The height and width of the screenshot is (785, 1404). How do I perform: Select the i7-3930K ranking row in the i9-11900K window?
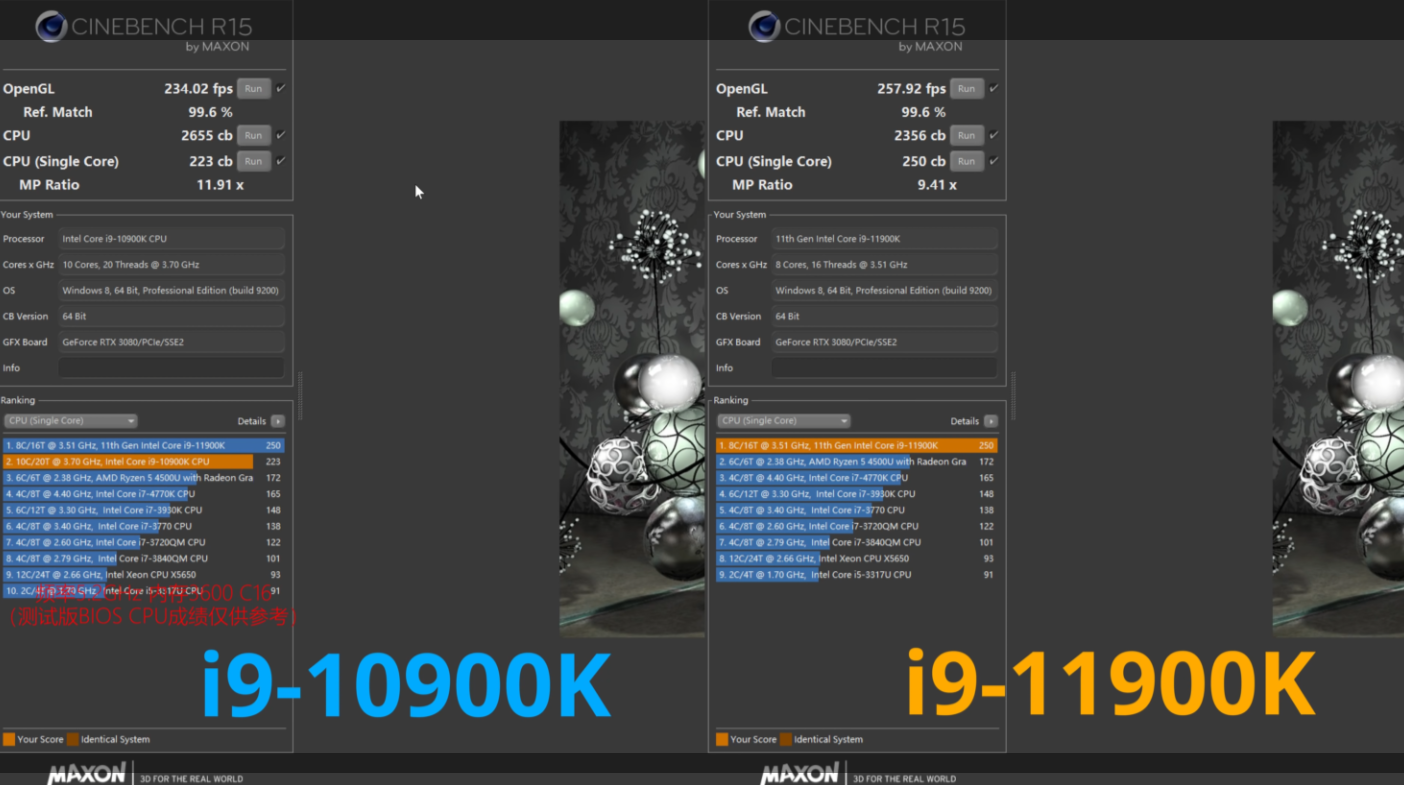tap(857, 494)
